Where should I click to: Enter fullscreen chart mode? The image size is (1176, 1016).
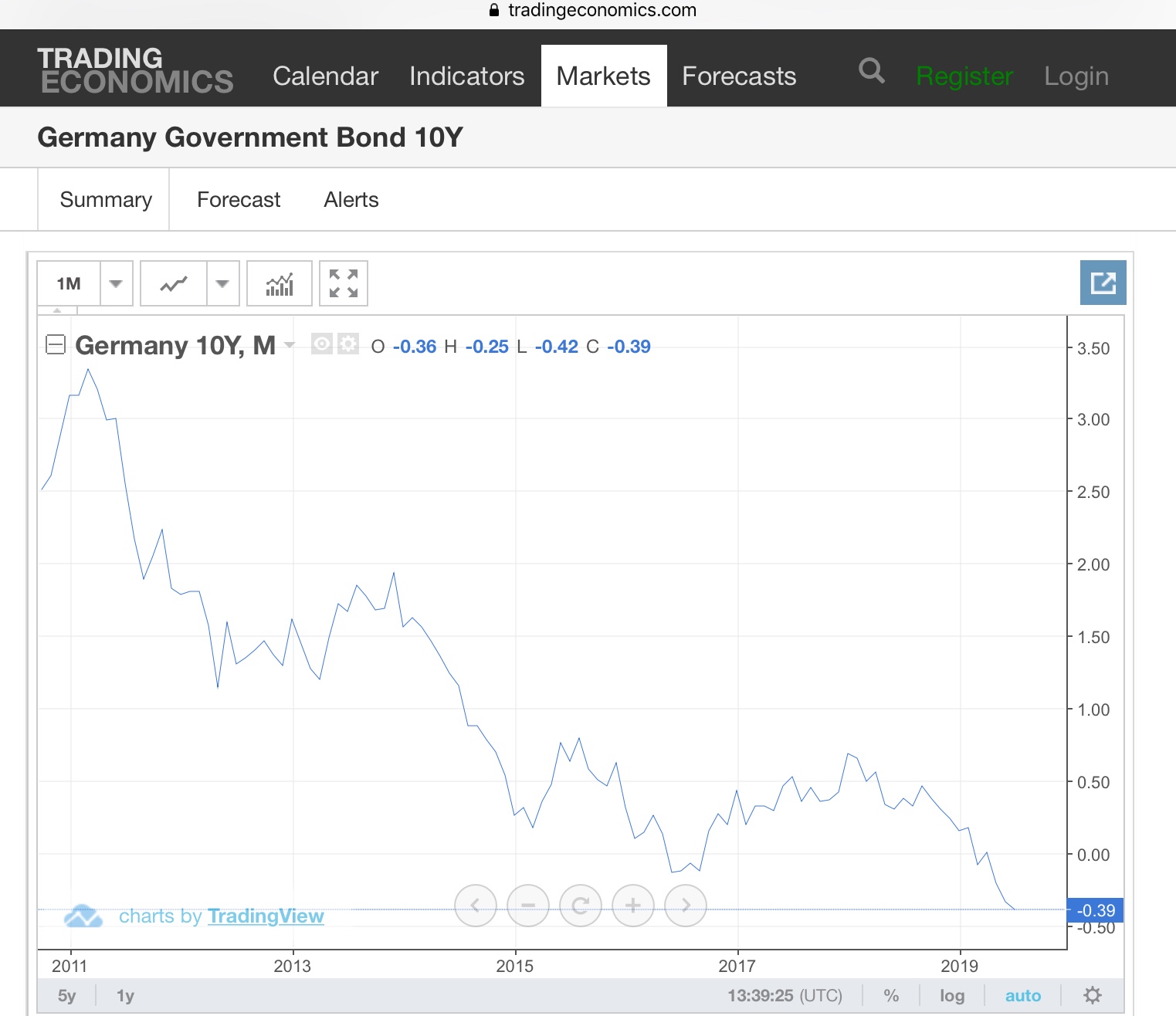click(x=344, y=284)
